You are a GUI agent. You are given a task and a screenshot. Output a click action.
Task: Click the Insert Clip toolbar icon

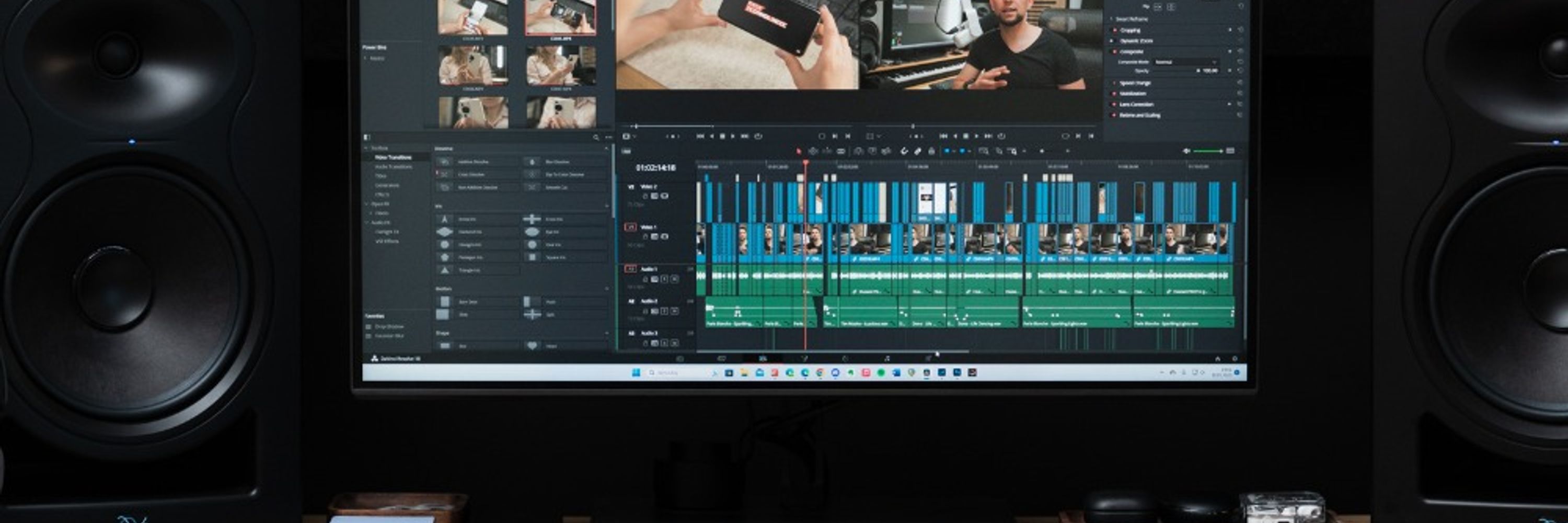click(858, 151)
